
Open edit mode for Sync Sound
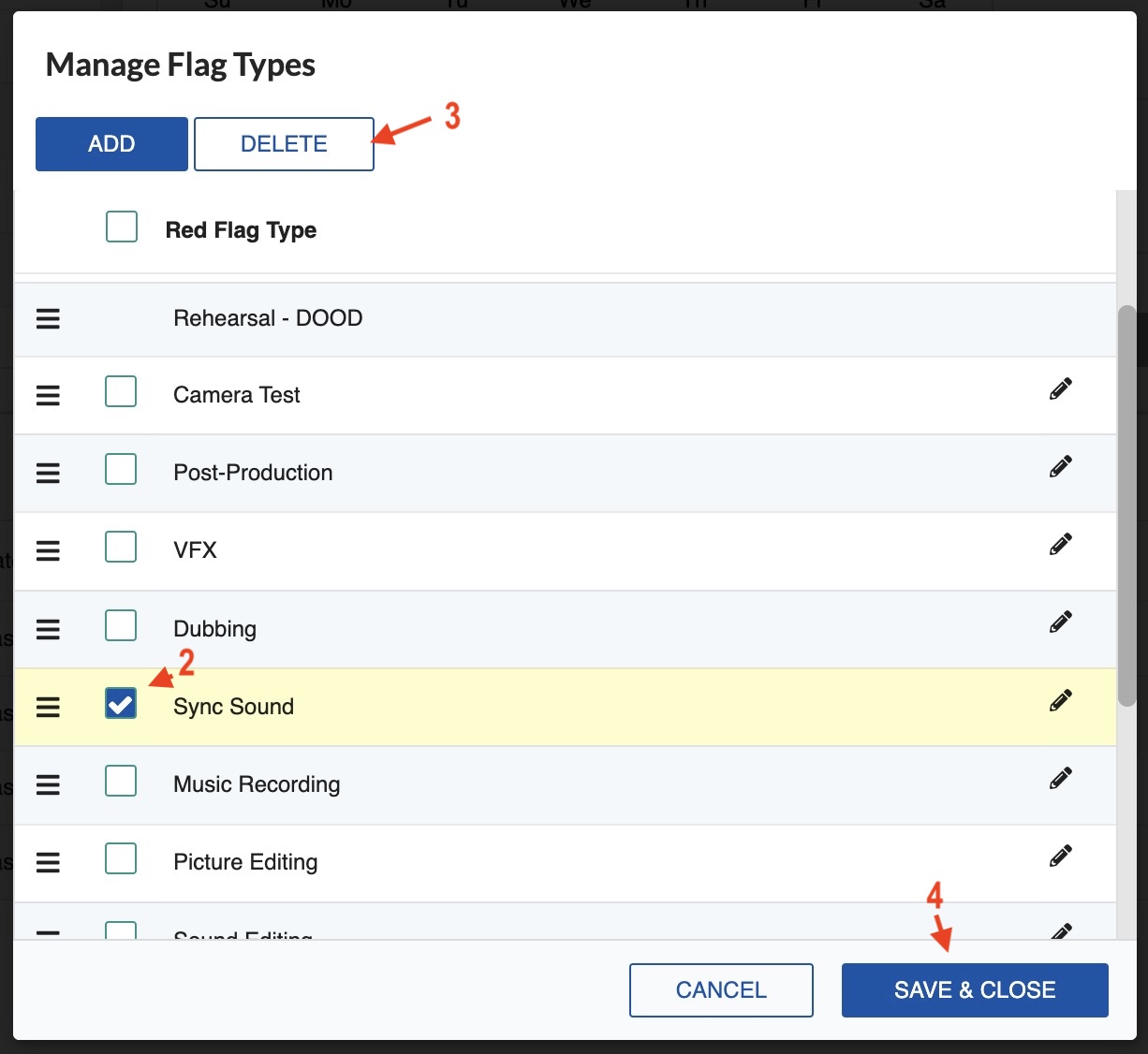[x=1060, y=701]
